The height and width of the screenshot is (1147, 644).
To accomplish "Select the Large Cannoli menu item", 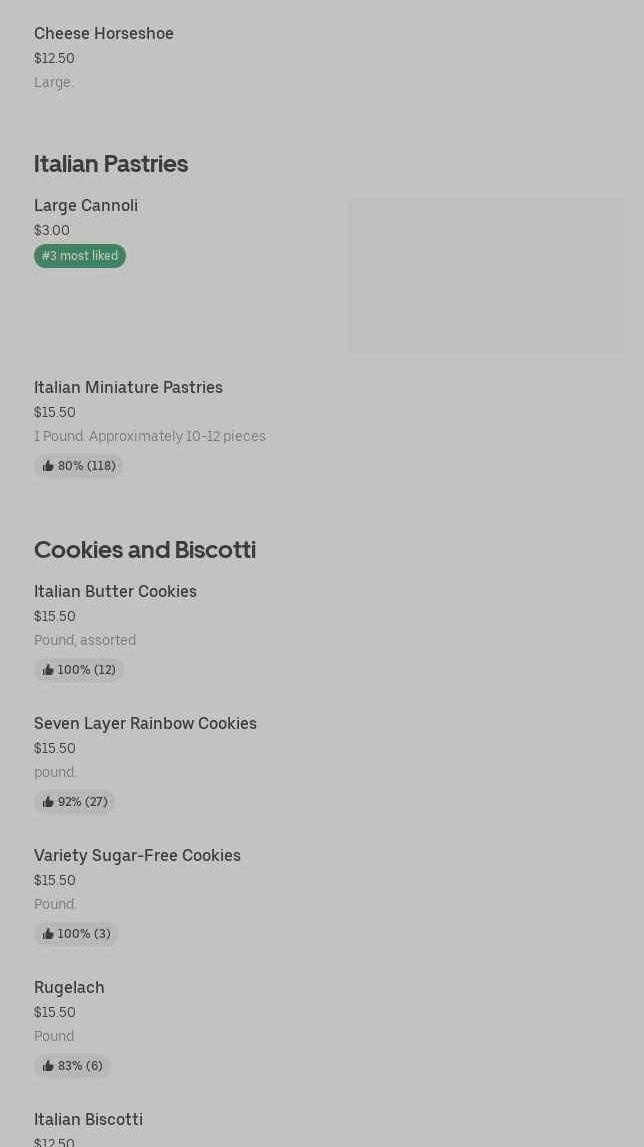I will 86,205.
